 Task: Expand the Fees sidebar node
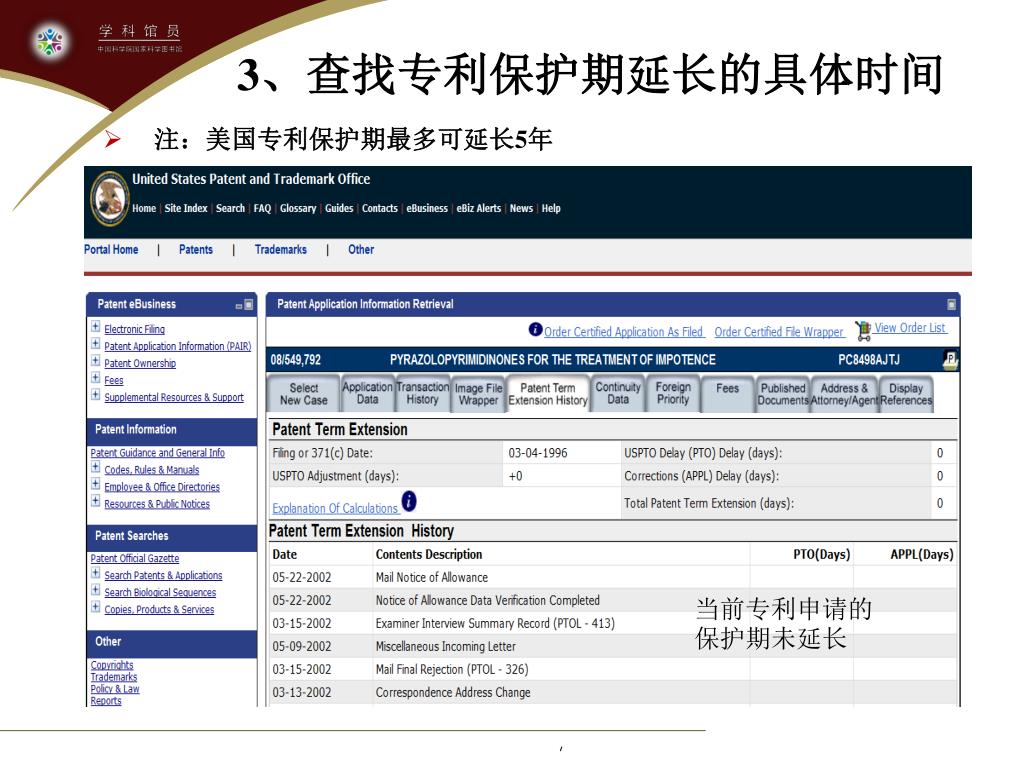96,377
